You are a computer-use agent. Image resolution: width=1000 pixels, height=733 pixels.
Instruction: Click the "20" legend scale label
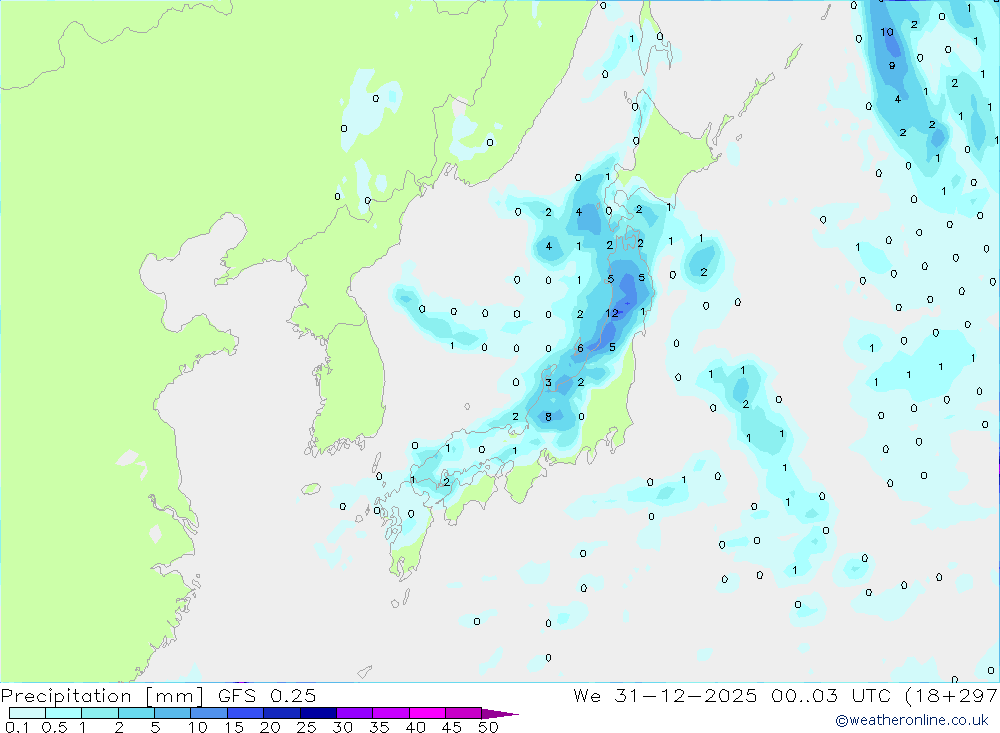(x=270, y=727)
